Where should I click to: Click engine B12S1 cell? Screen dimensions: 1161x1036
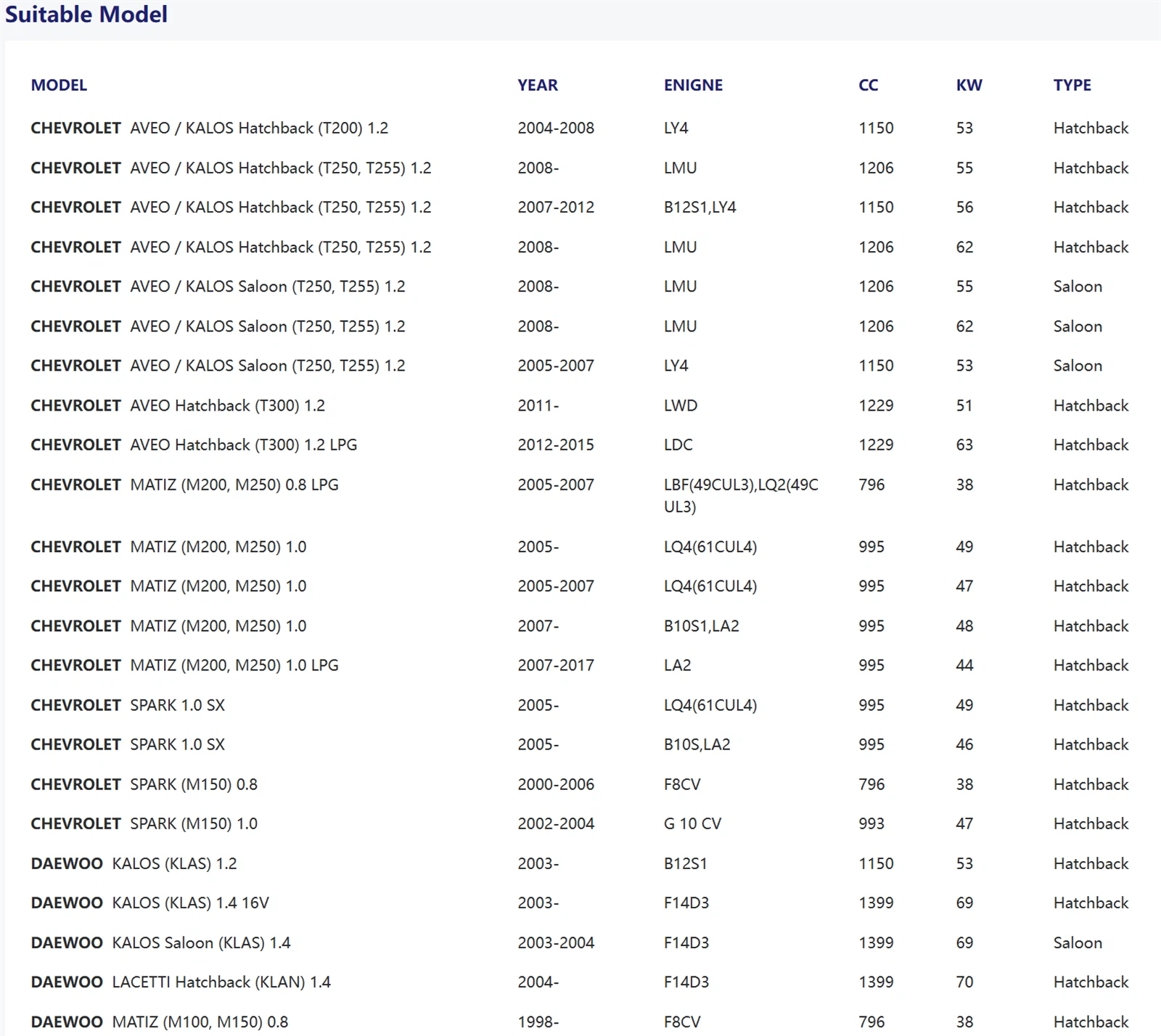(x=685, y=863)
